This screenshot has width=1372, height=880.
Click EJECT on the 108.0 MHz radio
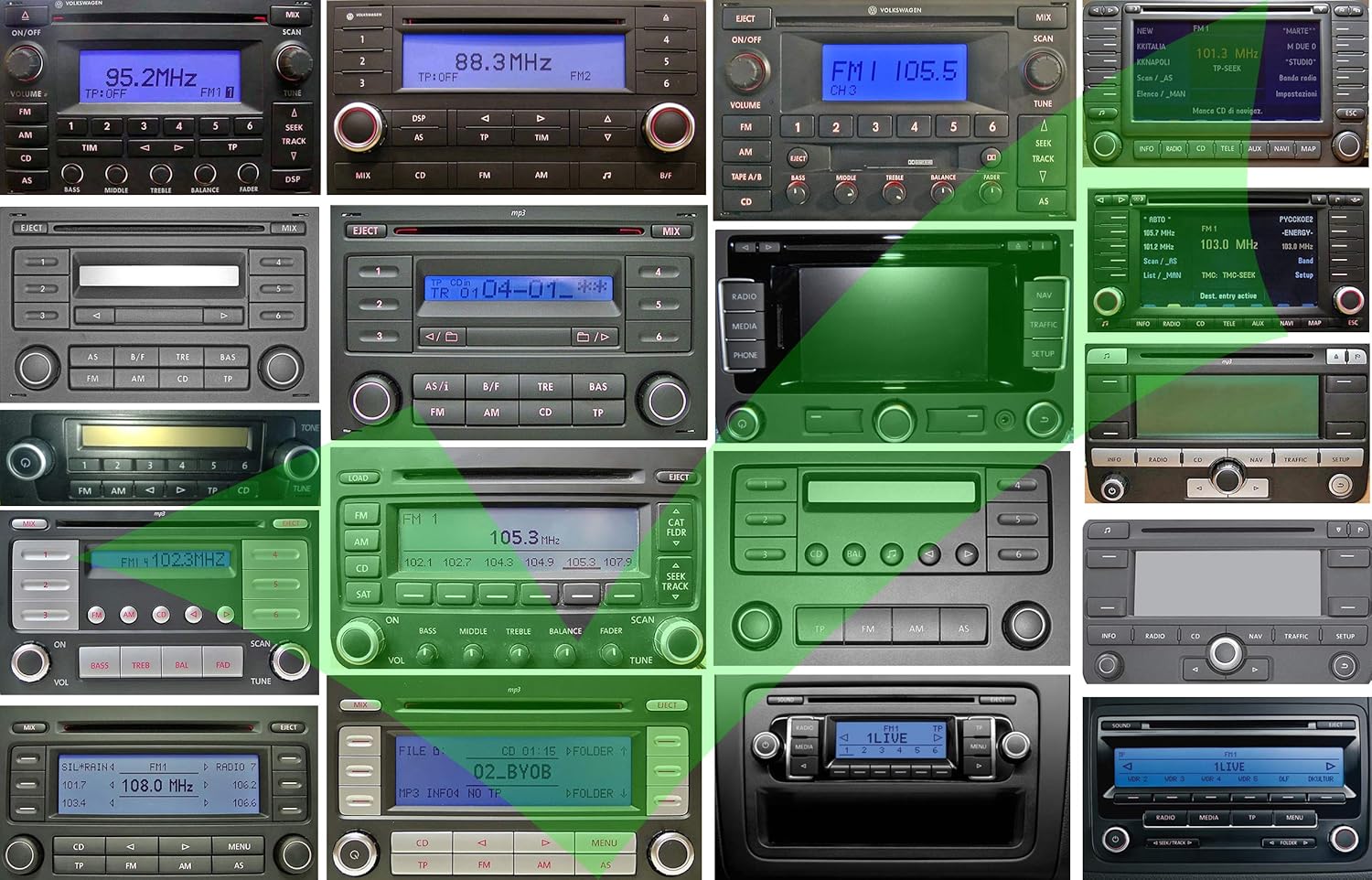(288, 727)
